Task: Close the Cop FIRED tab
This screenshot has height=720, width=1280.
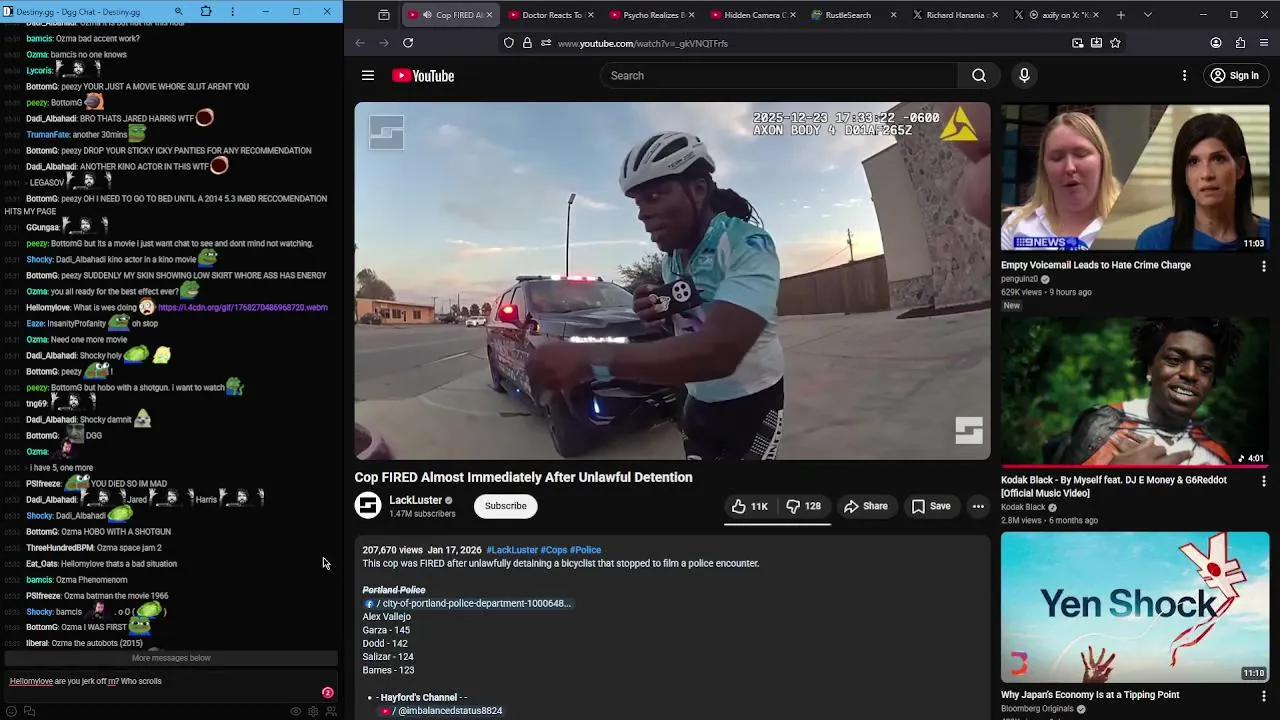Action: (x=489, y=15)
